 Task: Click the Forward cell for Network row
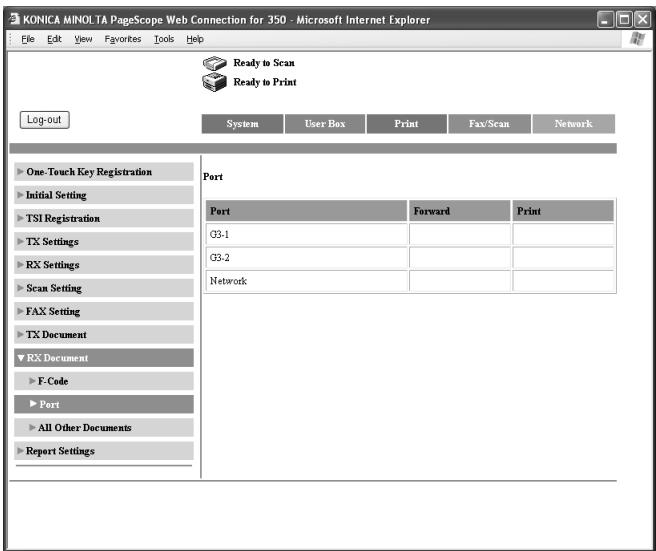tap(460, 281)
